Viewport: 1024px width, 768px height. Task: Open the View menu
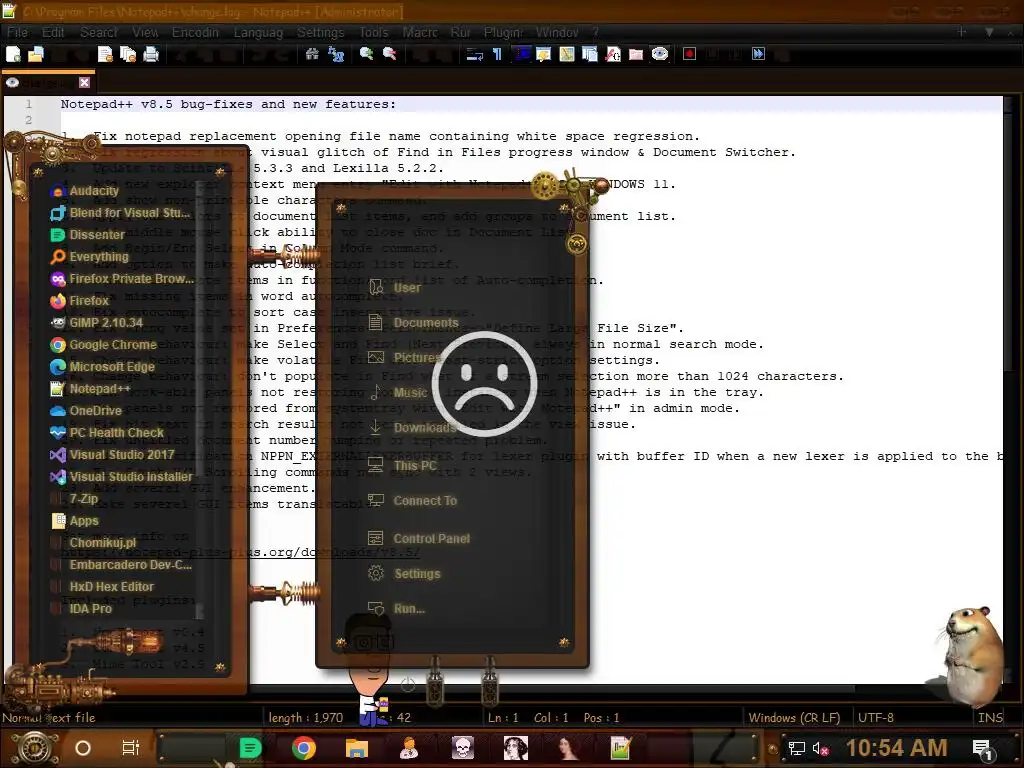(145, 33)
